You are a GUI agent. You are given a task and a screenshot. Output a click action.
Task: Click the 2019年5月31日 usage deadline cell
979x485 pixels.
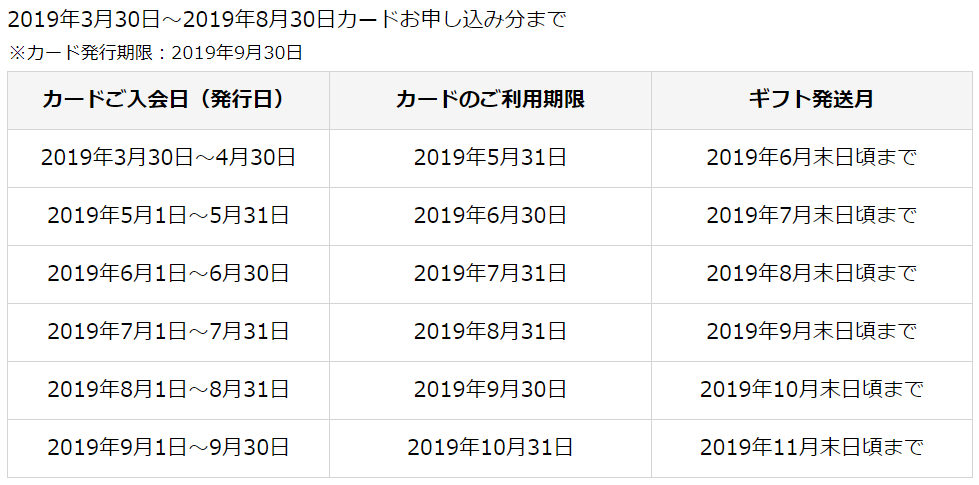(490, 157)
